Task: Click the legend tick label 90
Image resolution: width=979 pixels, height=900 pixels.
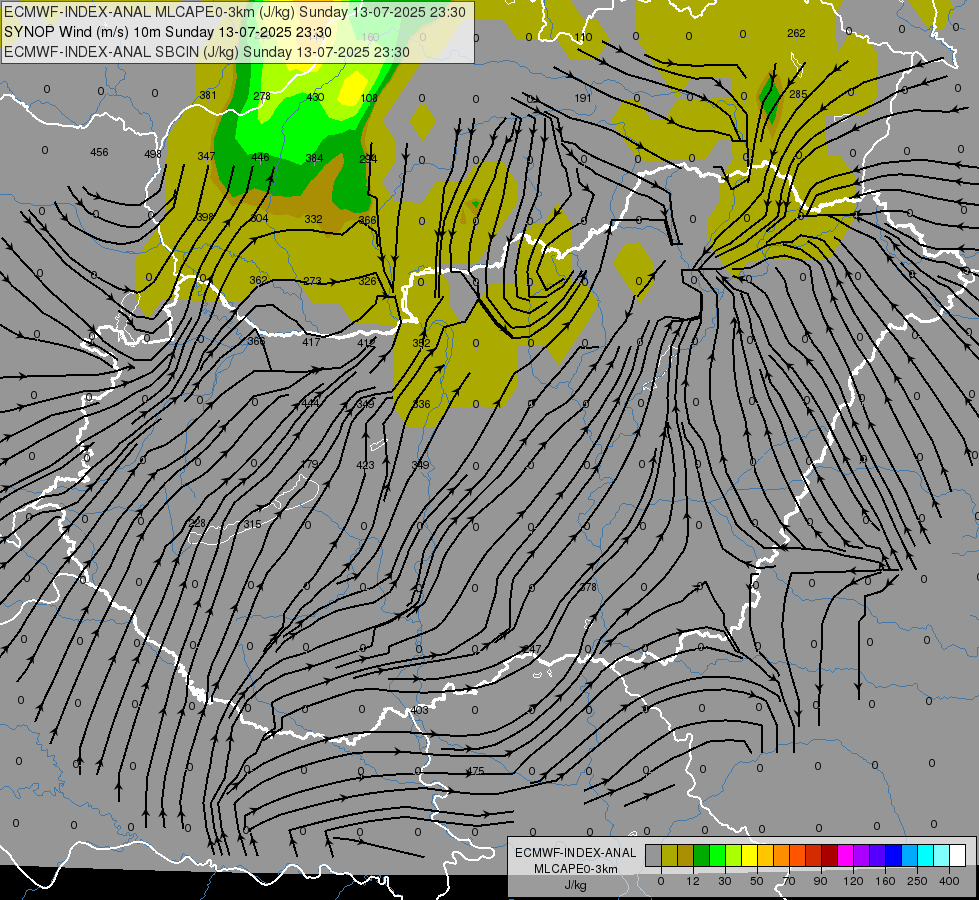Action: [x=820, y=881]
